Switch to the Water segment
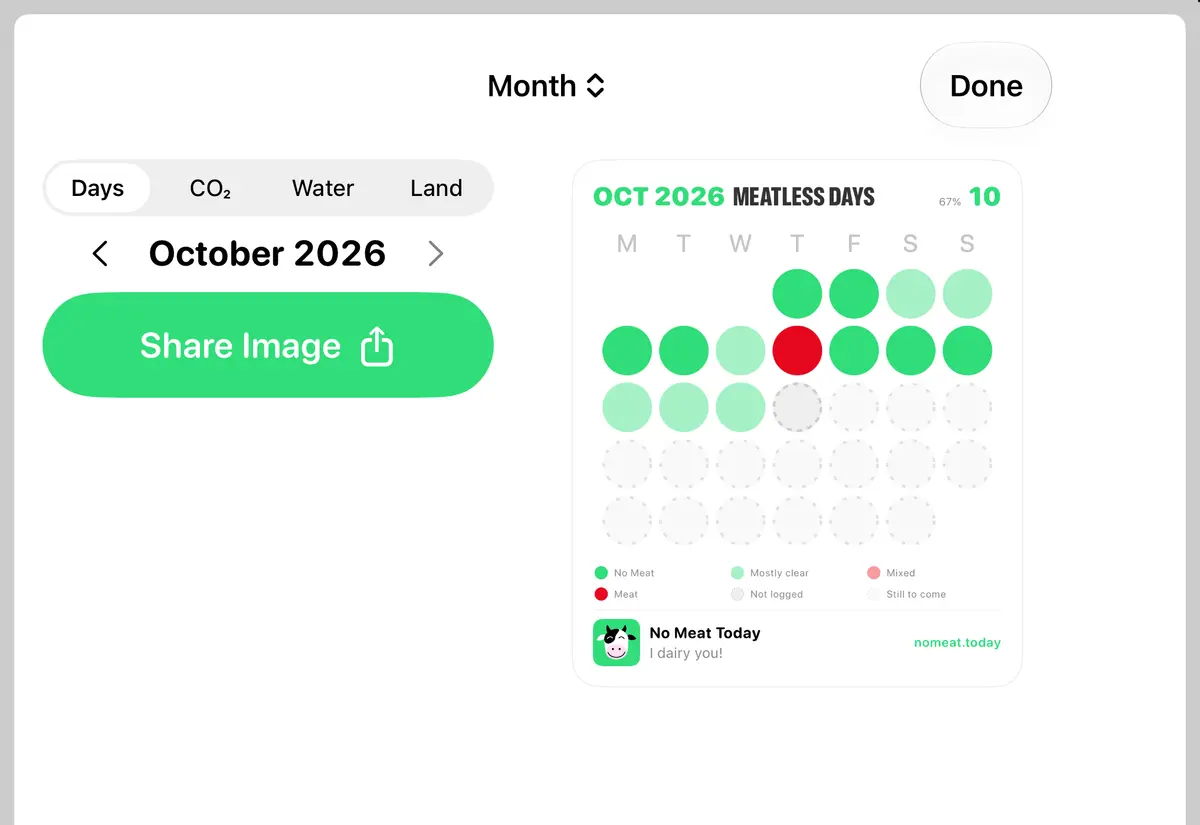 coord(323,188)
